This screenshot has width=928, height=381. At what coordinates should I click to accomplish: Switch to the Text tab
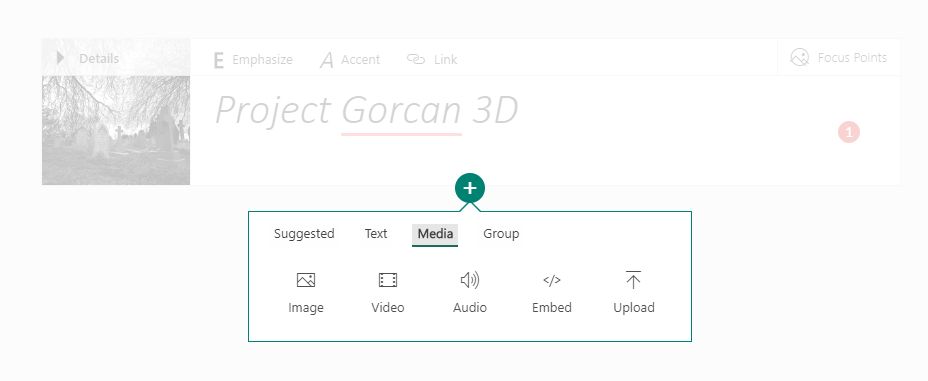click(x=376, y=234)
